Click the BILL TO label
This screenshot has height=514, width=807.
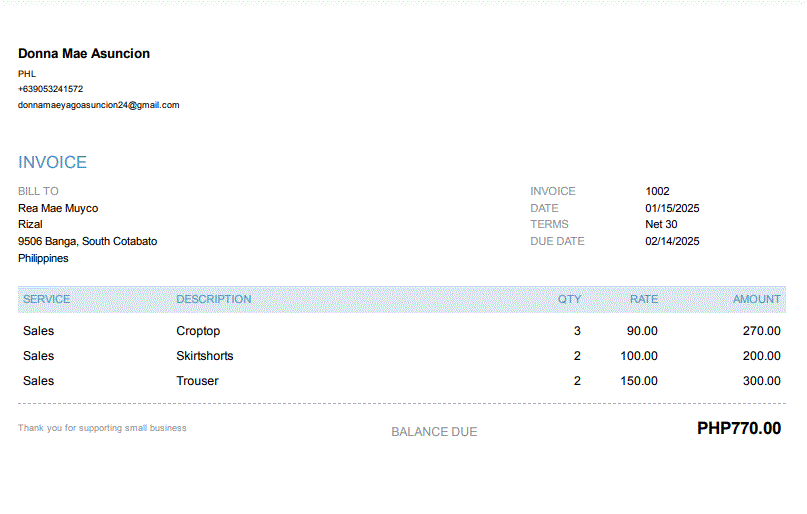click(x=38, y=191)
